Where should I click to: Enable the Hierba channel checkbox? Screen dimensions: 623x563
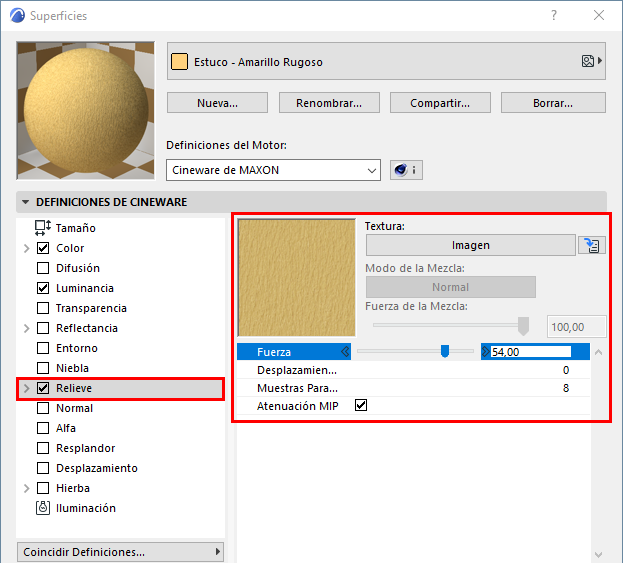43,488
